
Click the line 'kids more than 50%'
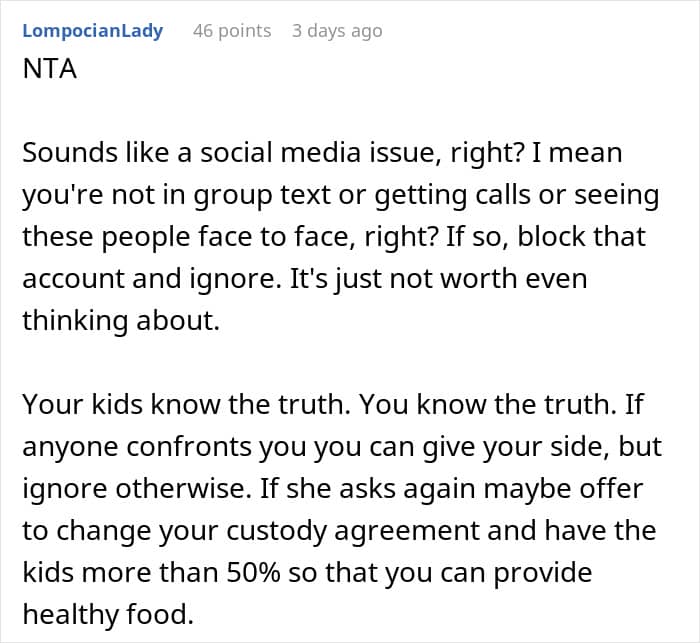click(307, 573)
